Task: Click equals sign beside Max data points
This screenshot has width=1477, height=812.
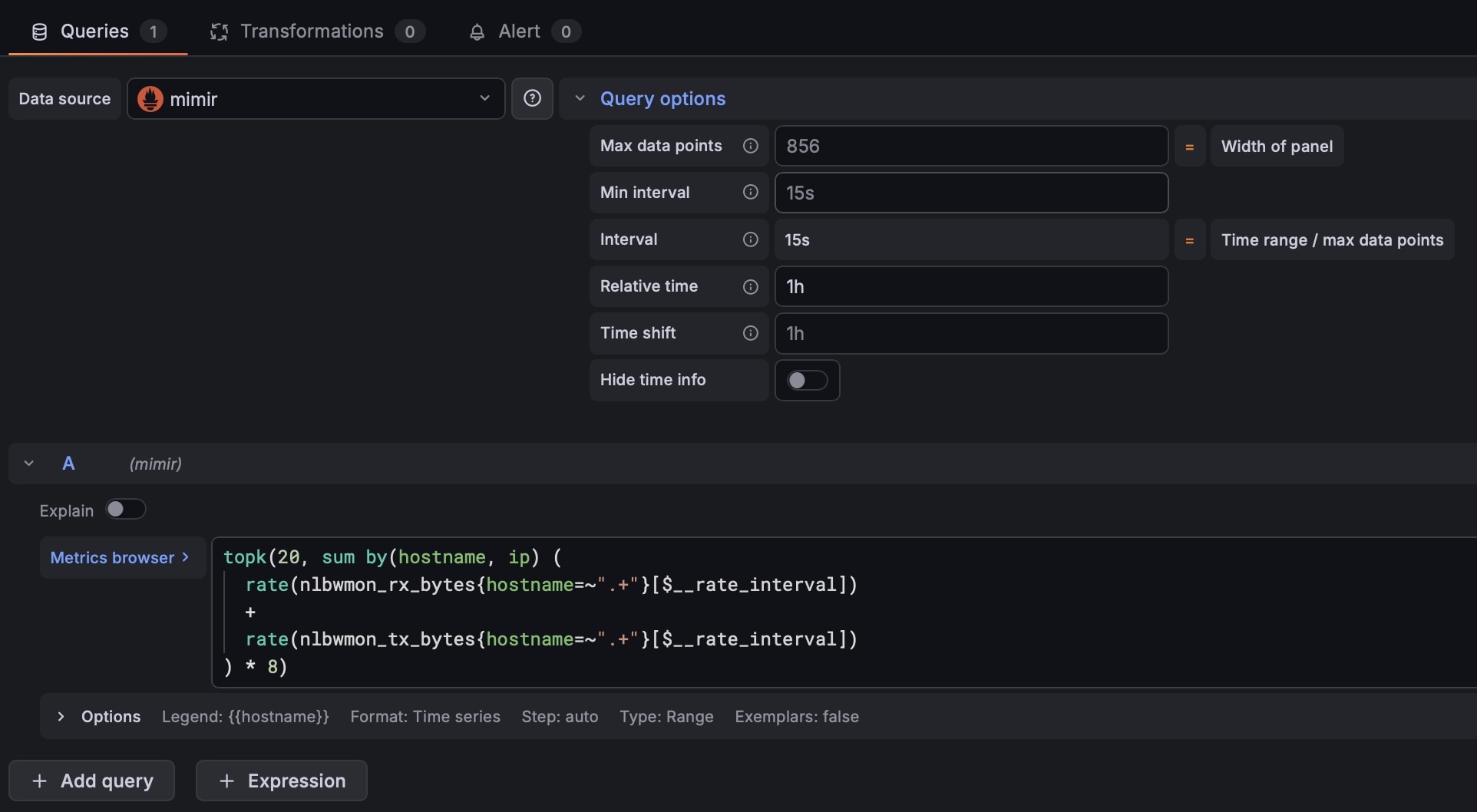Action: [x=1190, y=146]
